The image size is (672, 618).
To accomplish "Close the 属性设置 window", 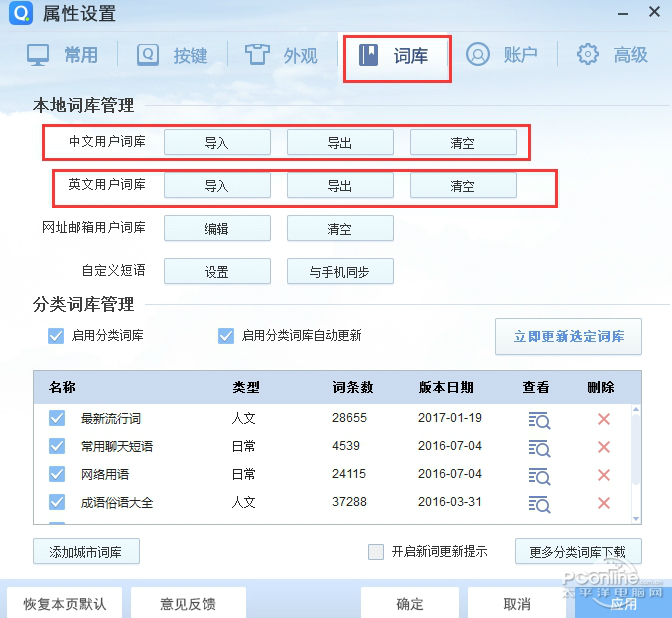I will point(654,12).
